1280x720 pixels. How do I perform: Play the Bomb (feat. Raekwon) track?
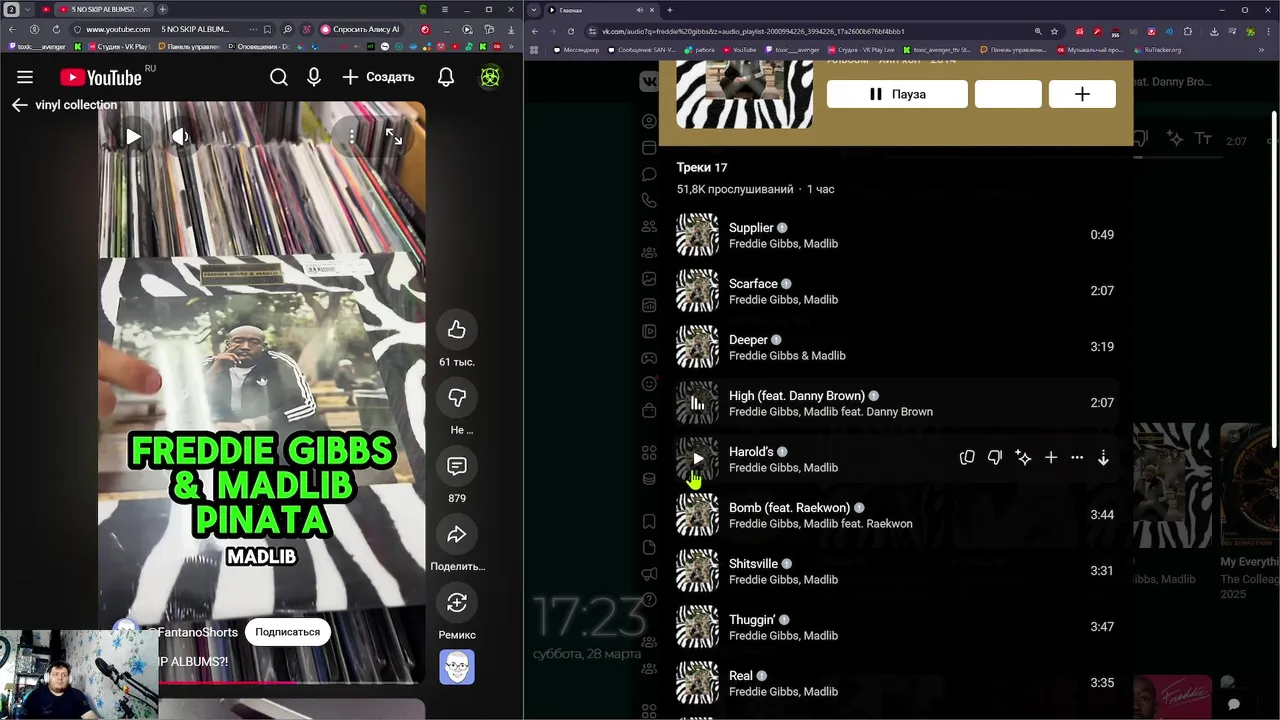coord(895,515)
